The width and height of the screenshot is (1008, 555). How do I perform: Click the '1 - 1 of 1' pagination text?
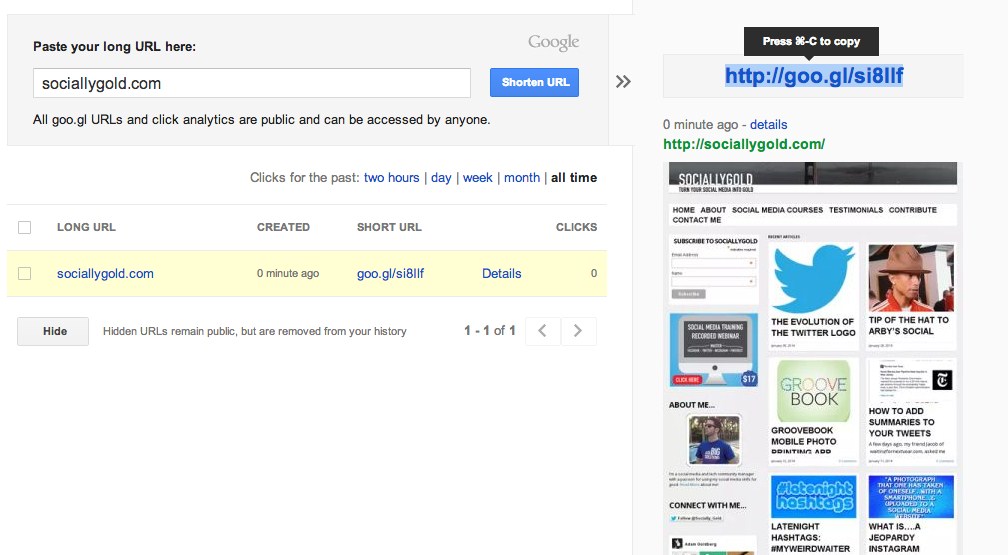pos(490,331)
